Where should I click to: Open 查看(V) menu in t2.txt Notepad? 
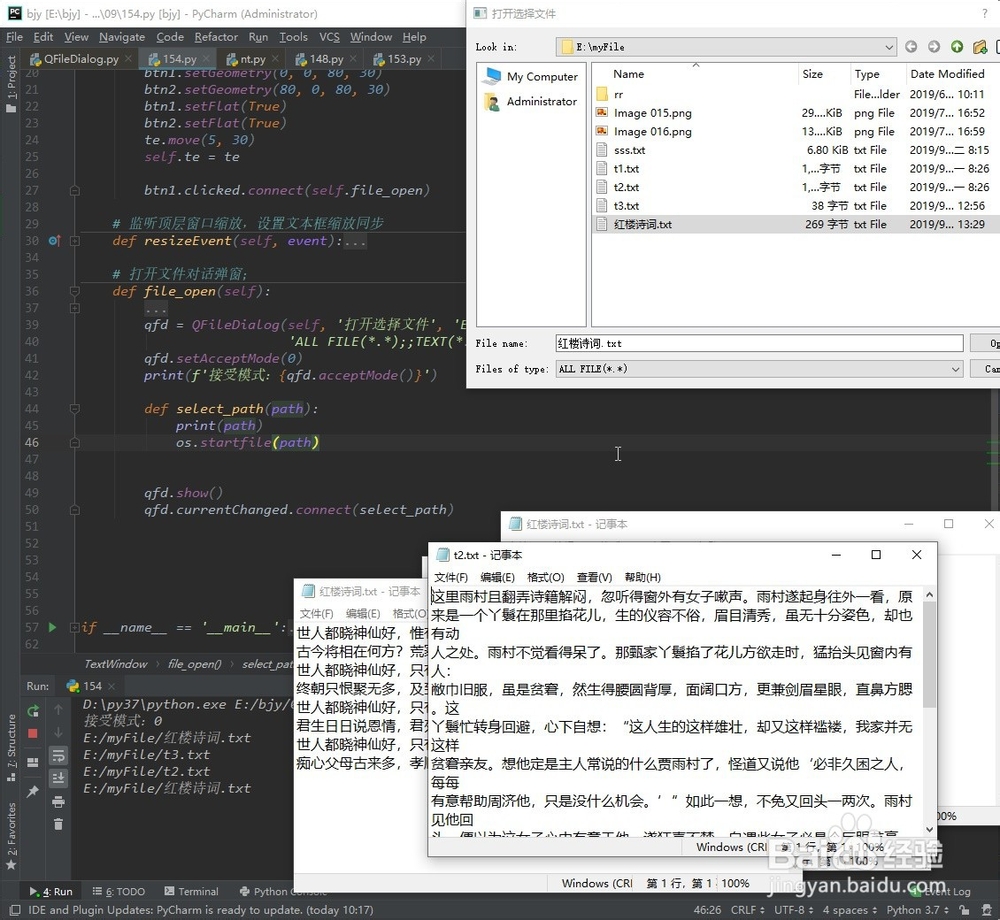[594, 577]
